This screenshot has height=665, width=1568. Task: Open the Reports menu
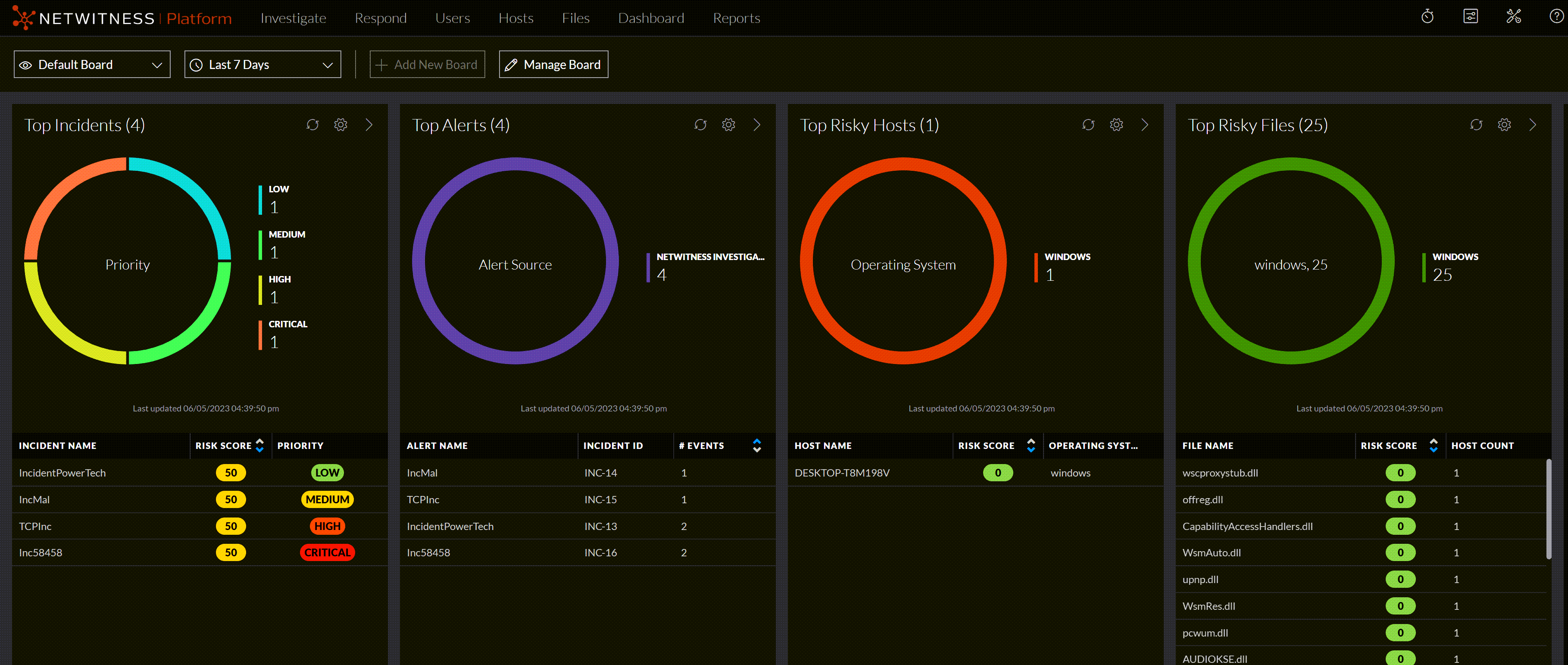[x=736, y=18]
